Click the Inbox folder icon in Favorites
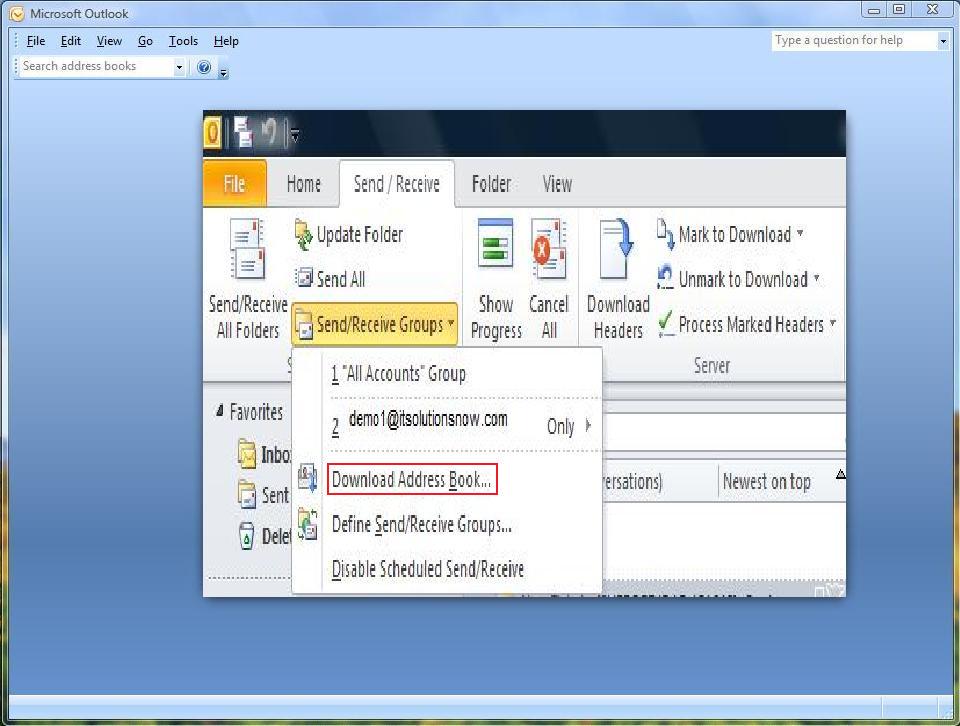Screen dimensions: 960x726 point(247,454)
